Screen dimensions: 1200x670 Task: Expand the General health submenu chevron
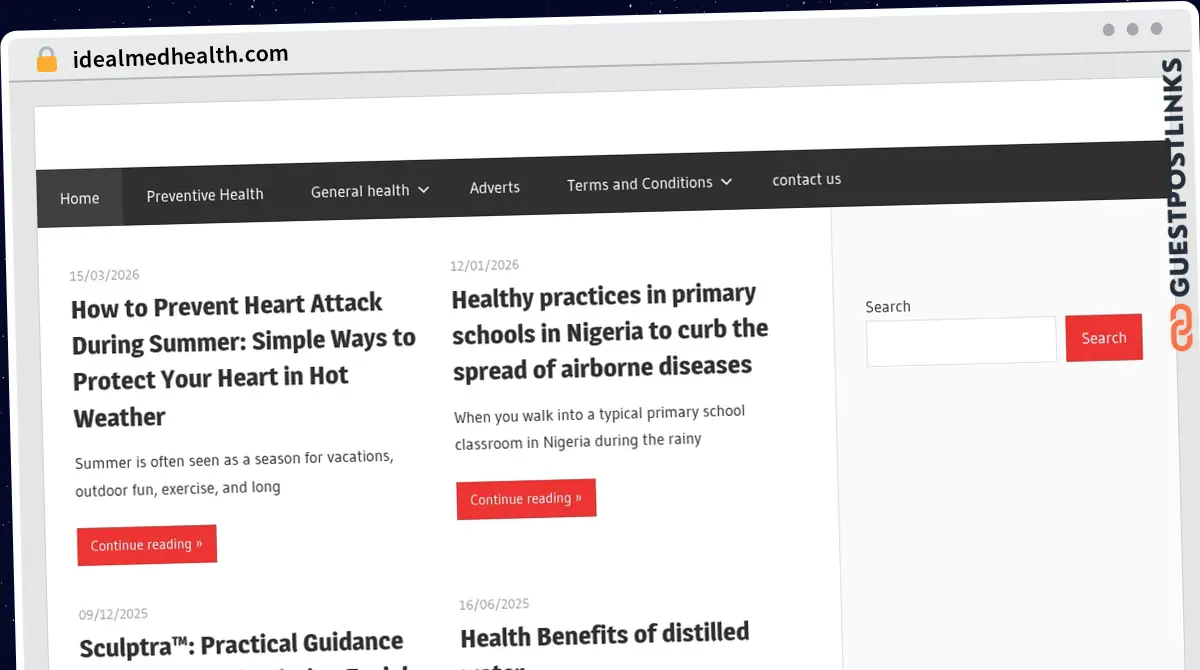[423, 189]
